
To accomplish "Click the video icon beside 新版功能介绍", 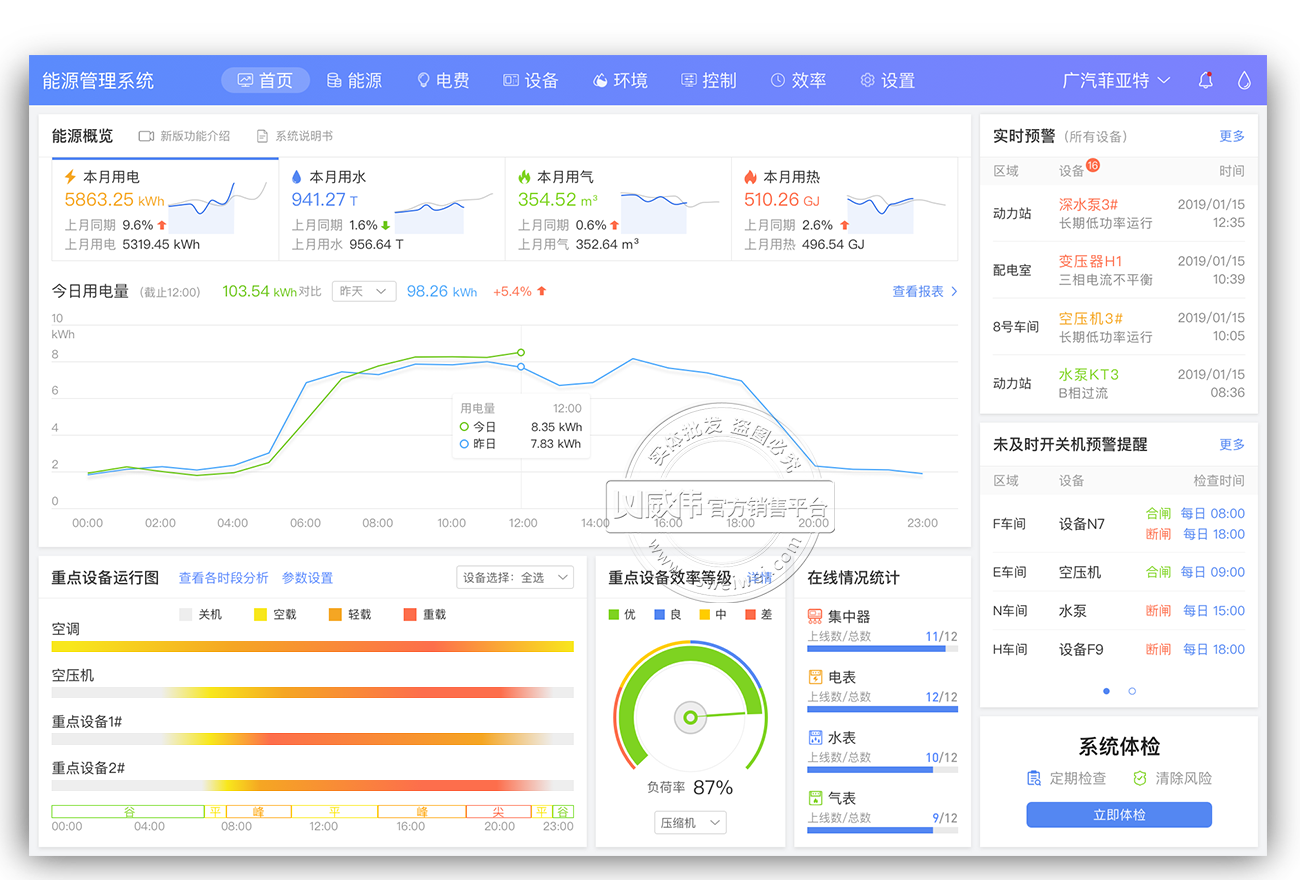I will pos(146,136).
